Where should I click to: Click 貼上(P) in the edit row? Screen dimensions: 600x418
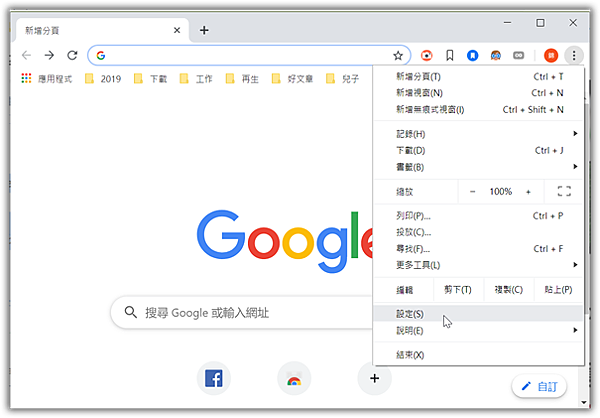558,290
